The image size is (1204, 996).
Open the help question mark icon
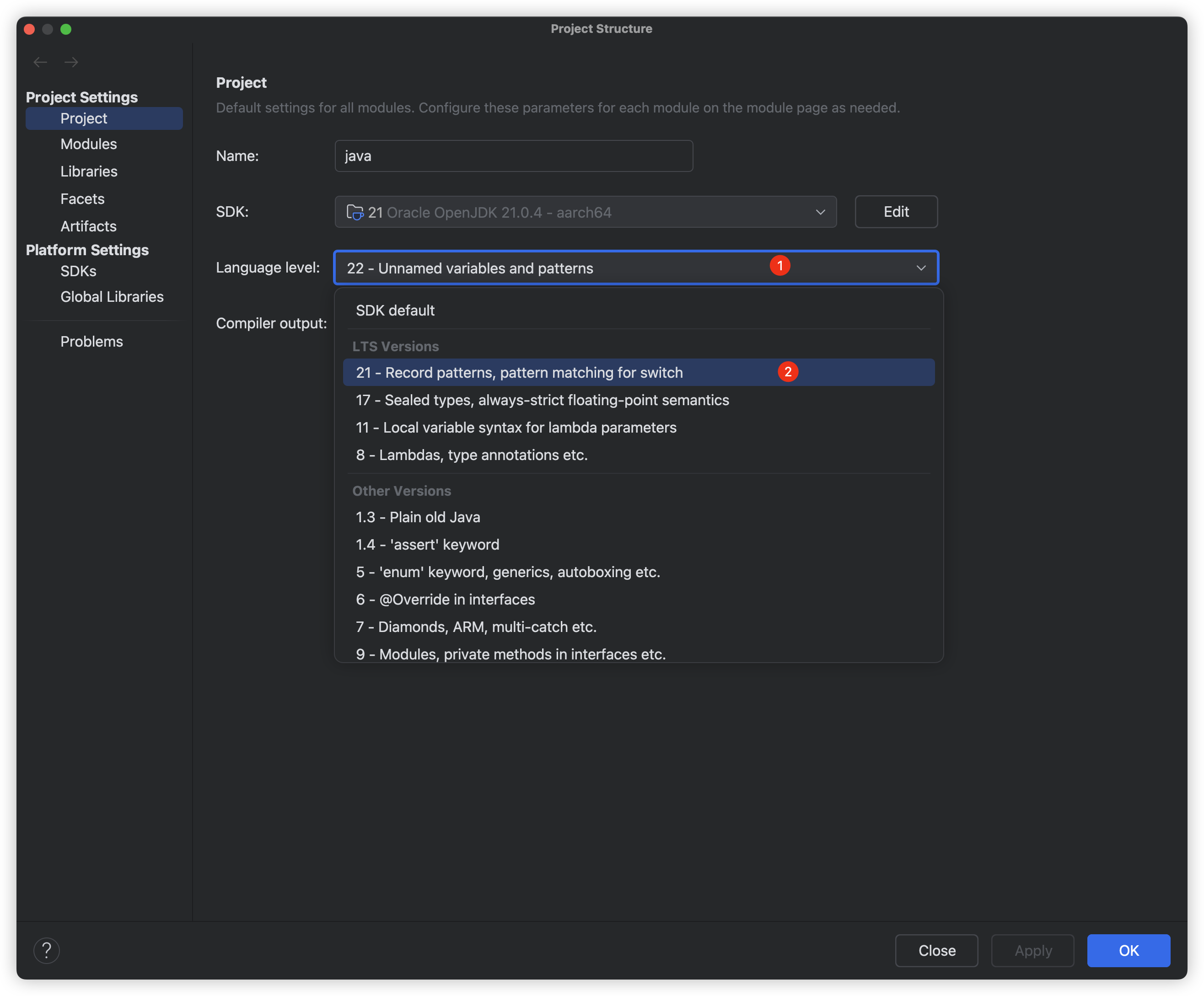(47, 951)
